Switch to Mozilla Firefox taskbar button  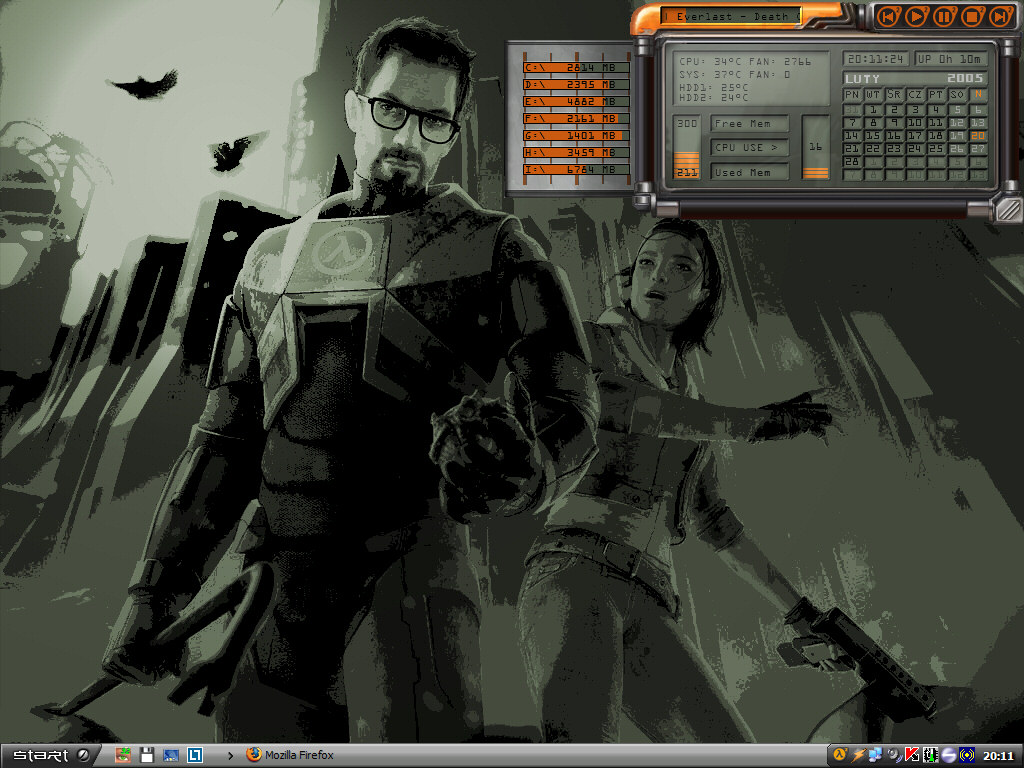(290, 755)
